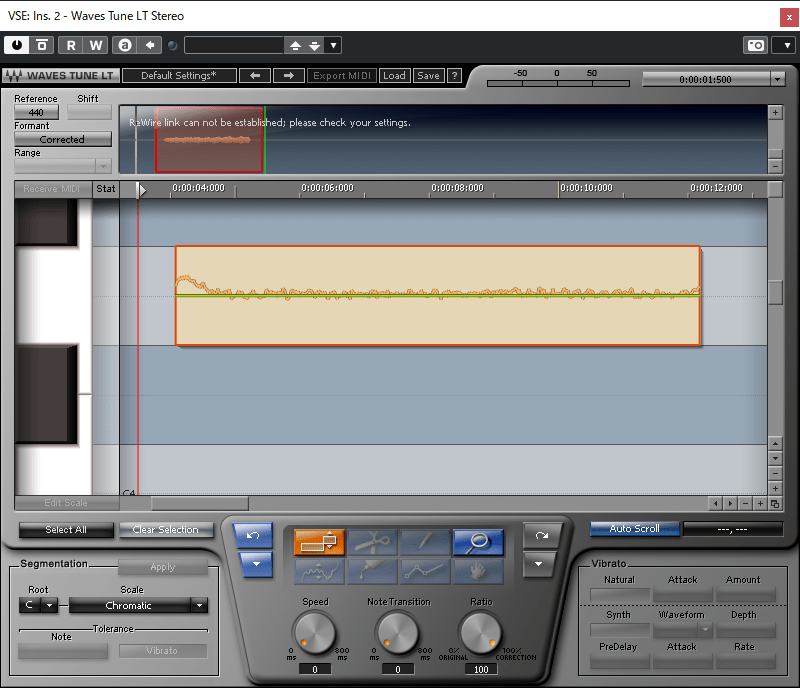This screenshot has height=688, width=800.
Task: Click the Ratio knob
Action: tap(481, 633)
